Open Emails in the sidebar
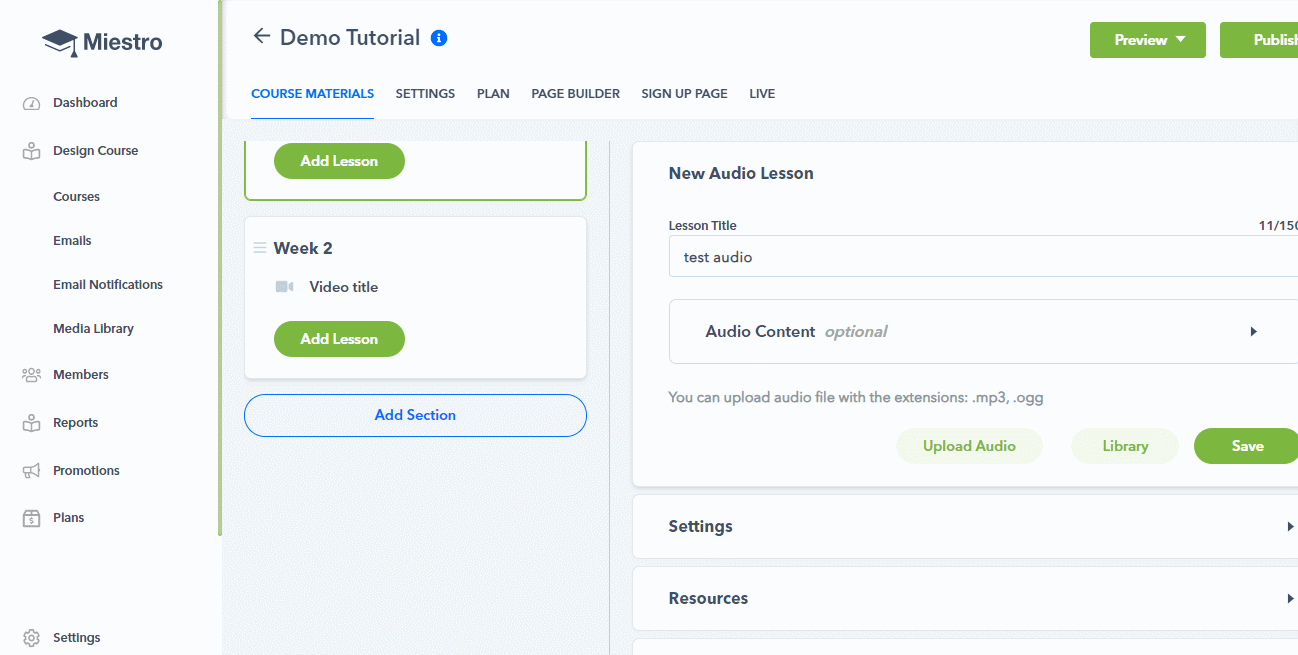 [x=72, y=241]
